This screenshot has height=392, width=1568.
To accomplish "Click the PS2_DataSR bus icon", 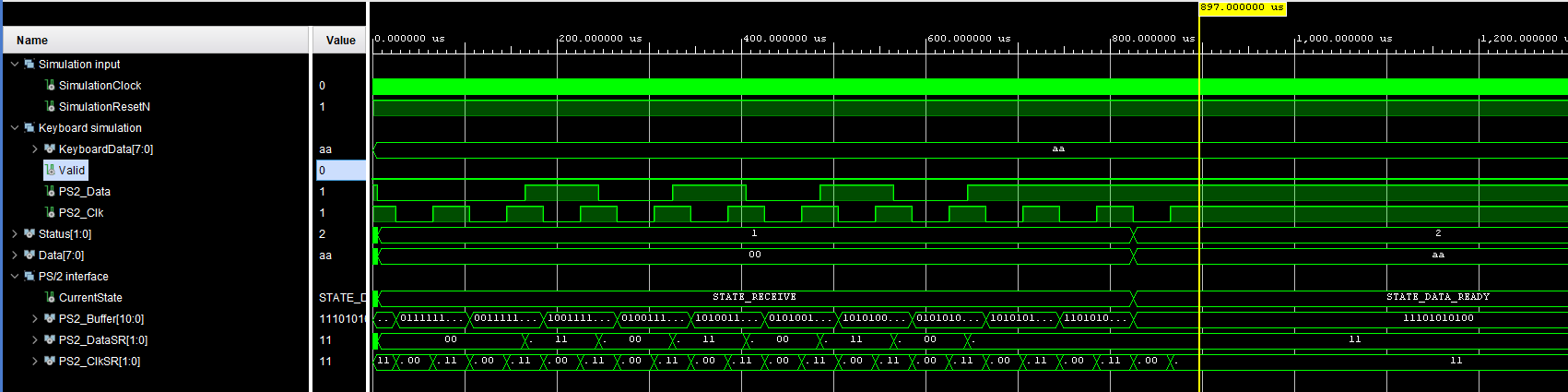I will [50, 339].
